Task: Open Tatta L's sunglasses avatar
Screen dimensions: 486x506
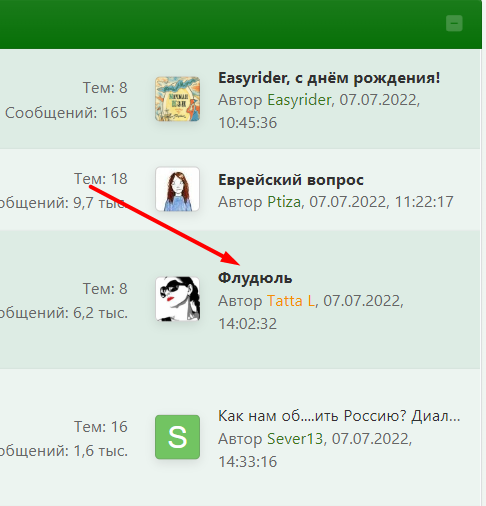Action: tap(177, 299)
